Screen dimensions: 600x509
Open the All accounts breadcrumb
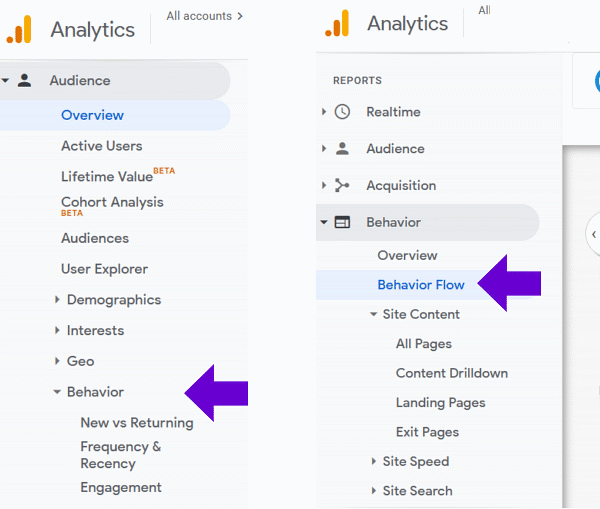coord(205,16)
